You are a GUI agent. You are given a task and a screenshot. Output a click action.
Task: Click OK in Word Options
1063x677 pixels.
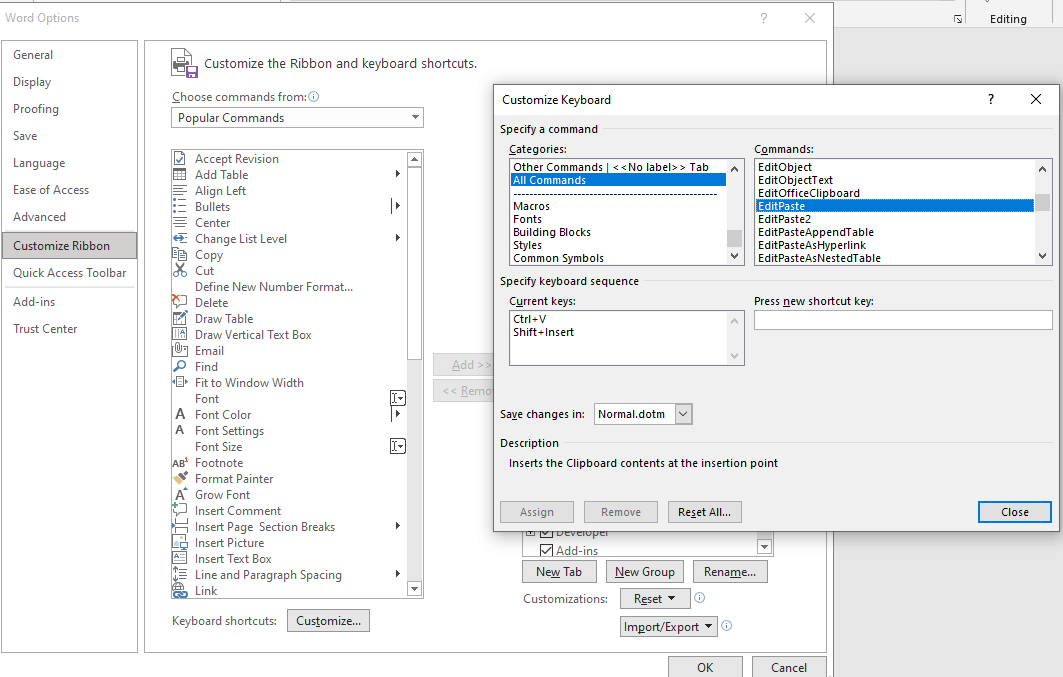click(705, 668)
